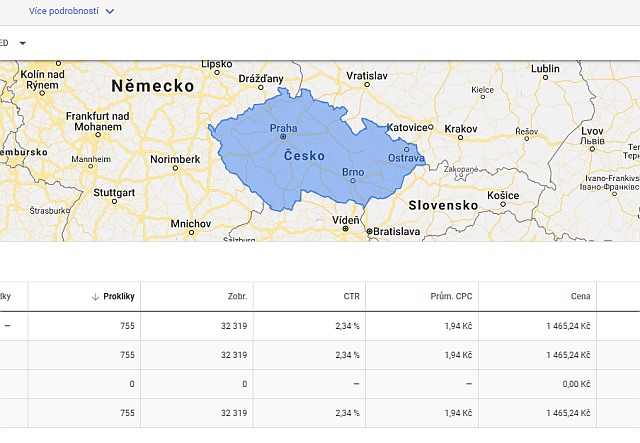Click the Vídeň capital marker on map
640x443 pixels.
[345, 229]
